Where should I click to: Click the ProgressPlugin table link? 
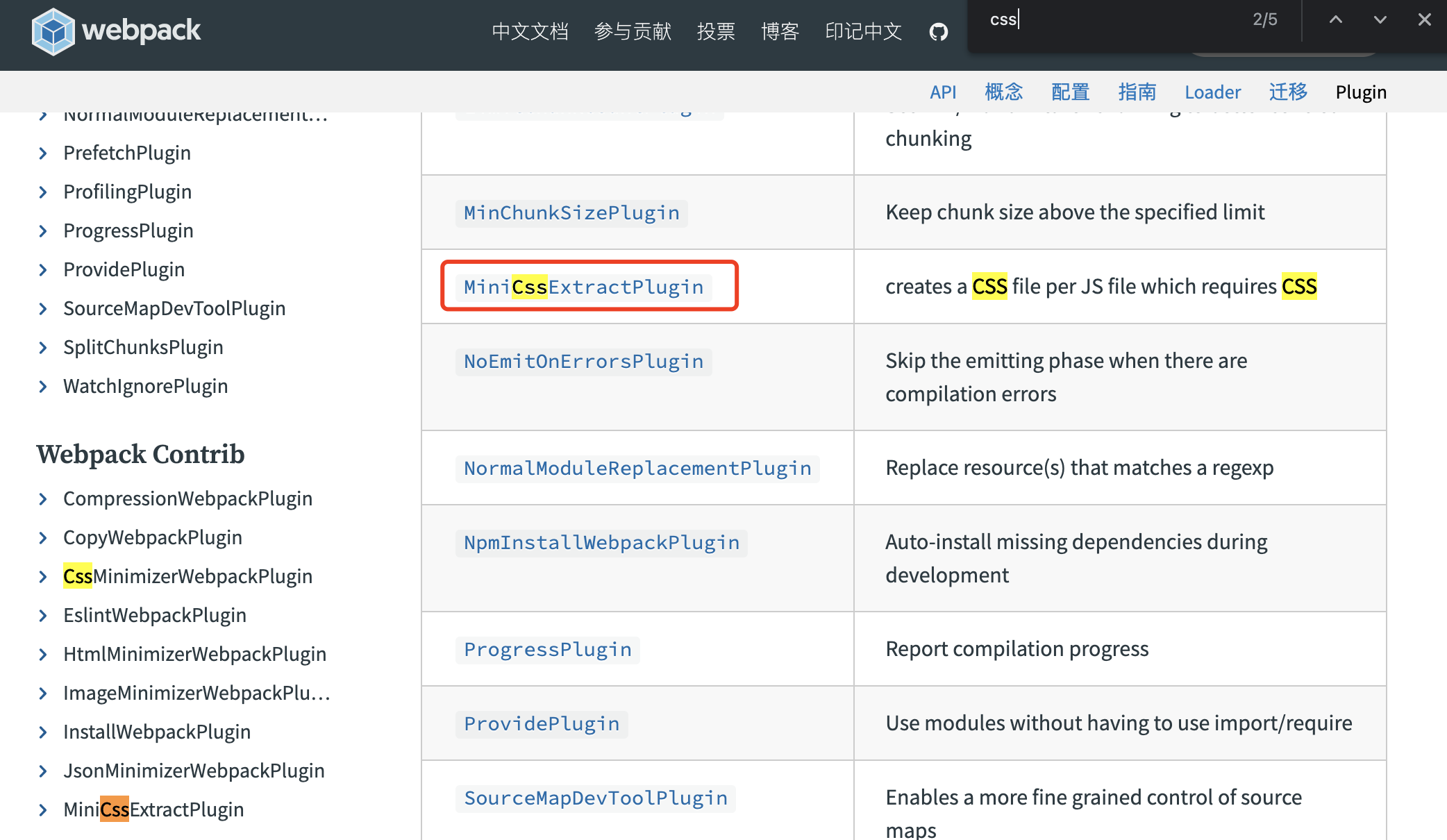pos(547,649)
